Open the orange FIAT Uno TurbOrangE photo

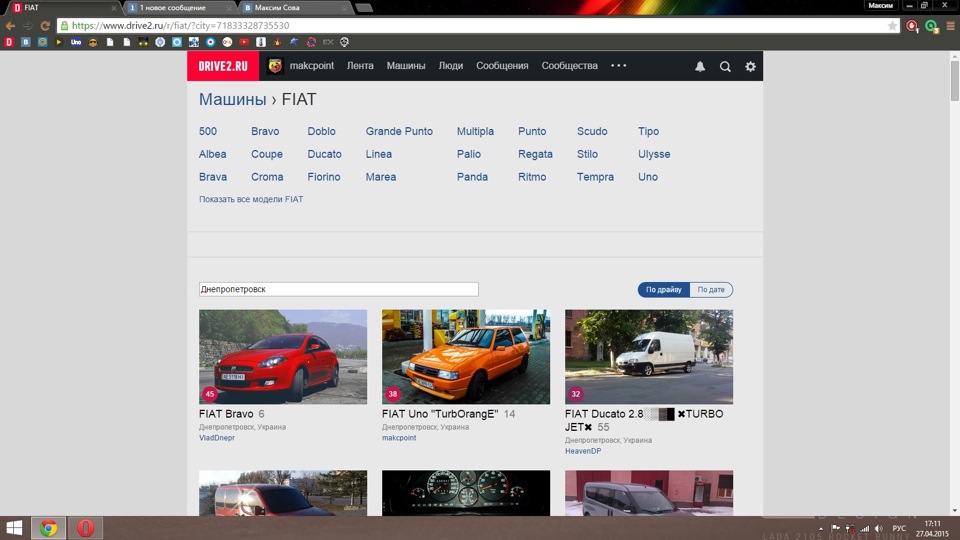pos(466,356)
